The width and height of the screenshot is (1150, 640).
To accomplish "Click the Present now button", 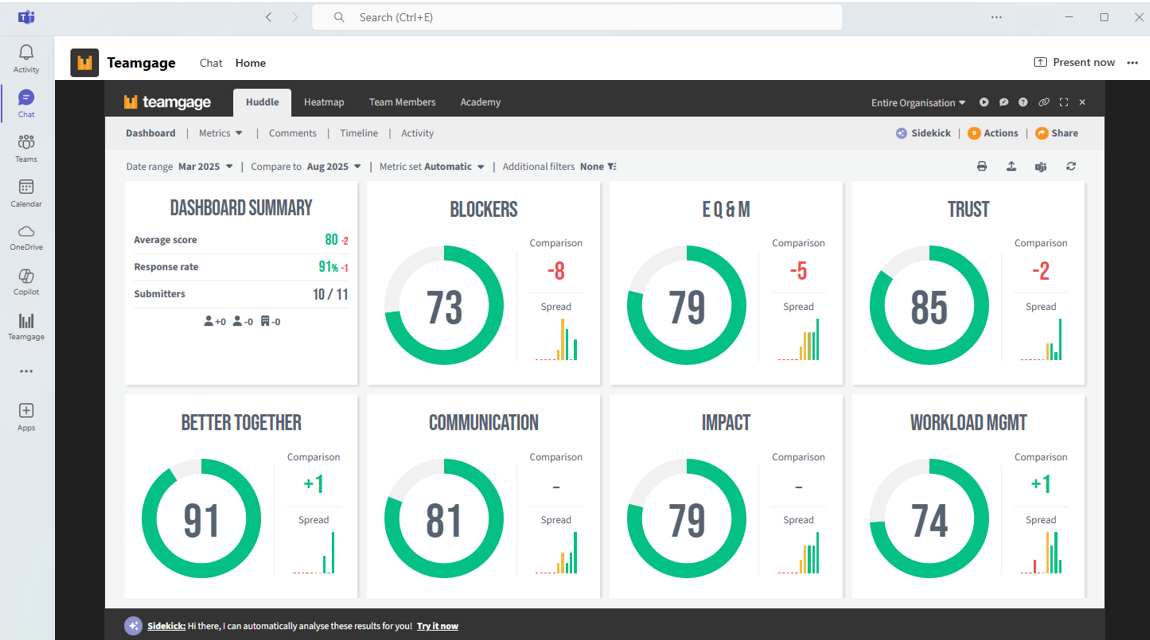I will tap(1074, 62).
